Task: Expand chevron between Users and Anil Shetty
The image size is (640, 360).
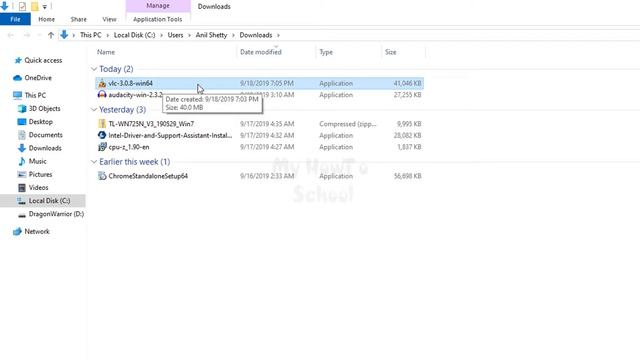Action: [189, 35]
